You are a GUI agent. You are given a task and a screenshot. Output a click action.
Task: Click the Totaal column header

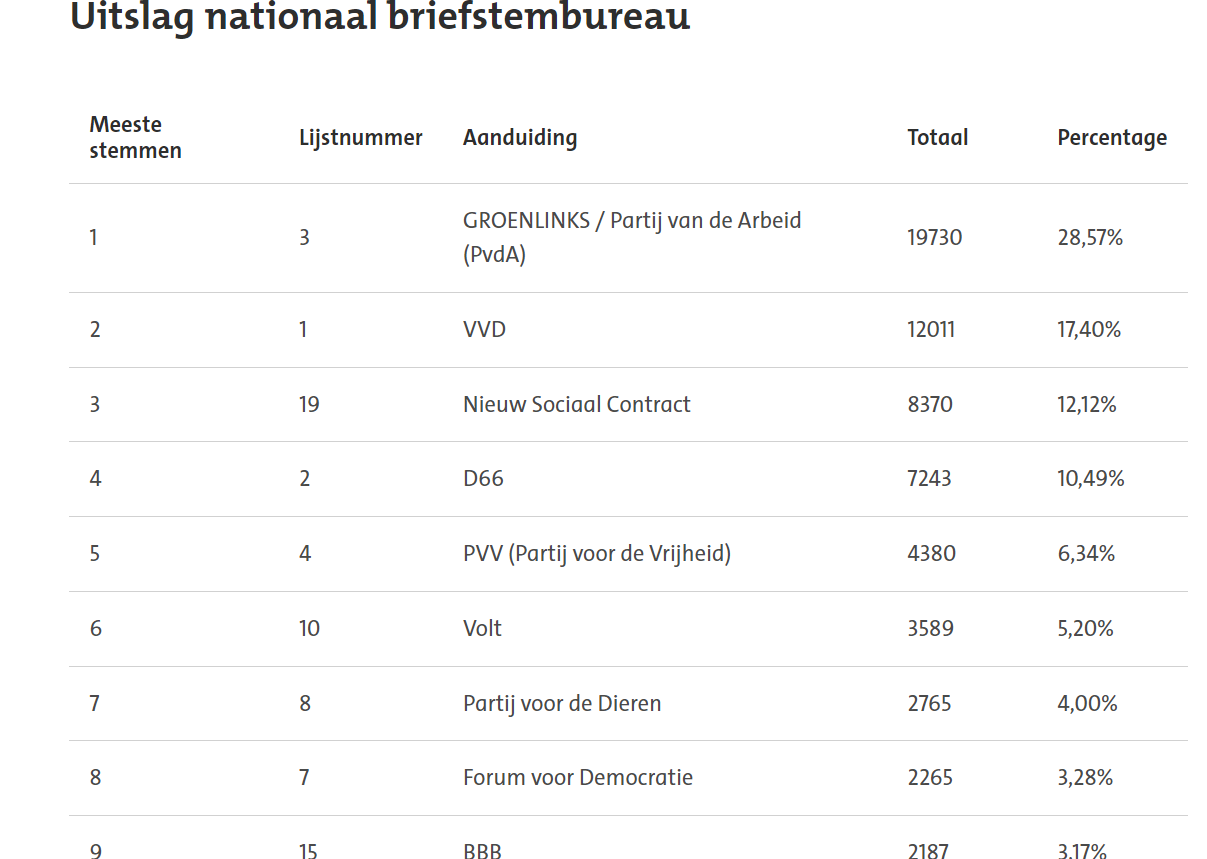937,138
